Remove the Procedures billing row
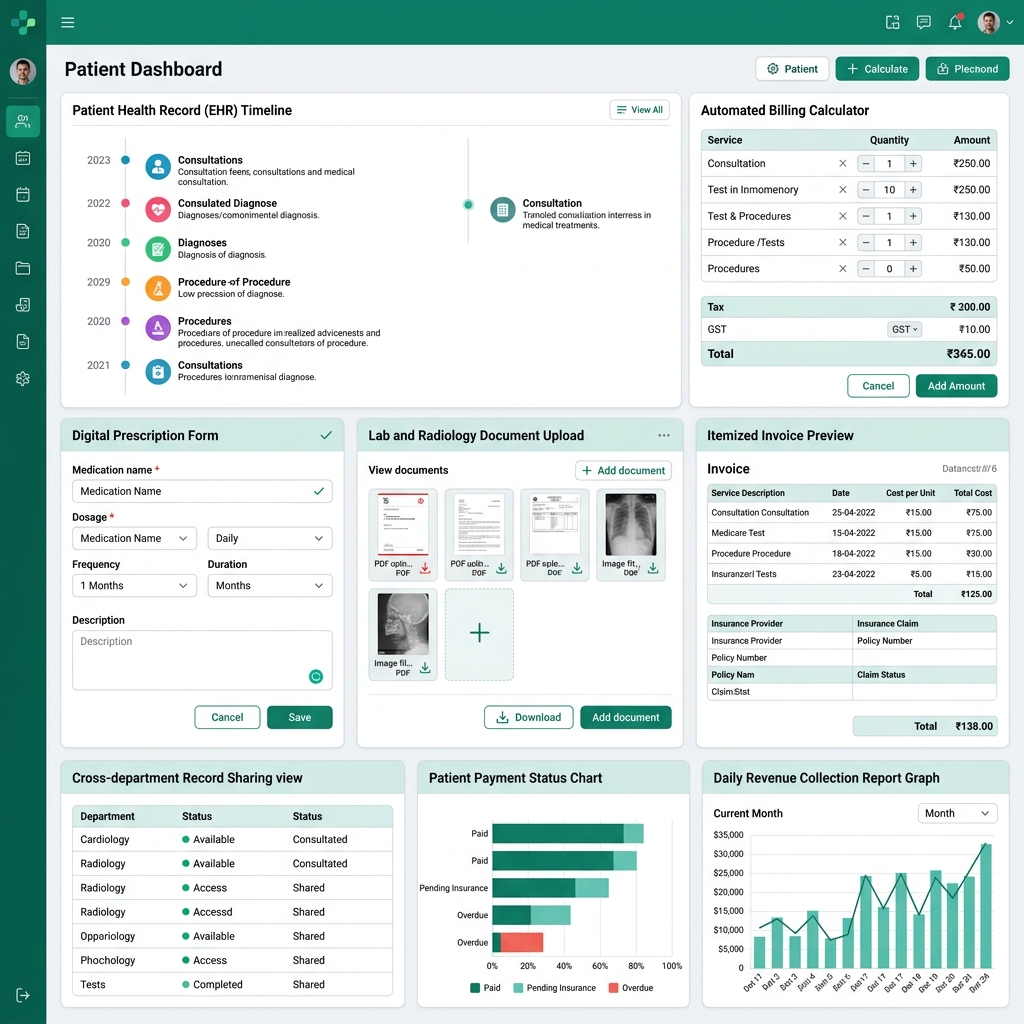Image resolution: width=1024 pixels, height=1024 pixels. (x=842, y=268)
